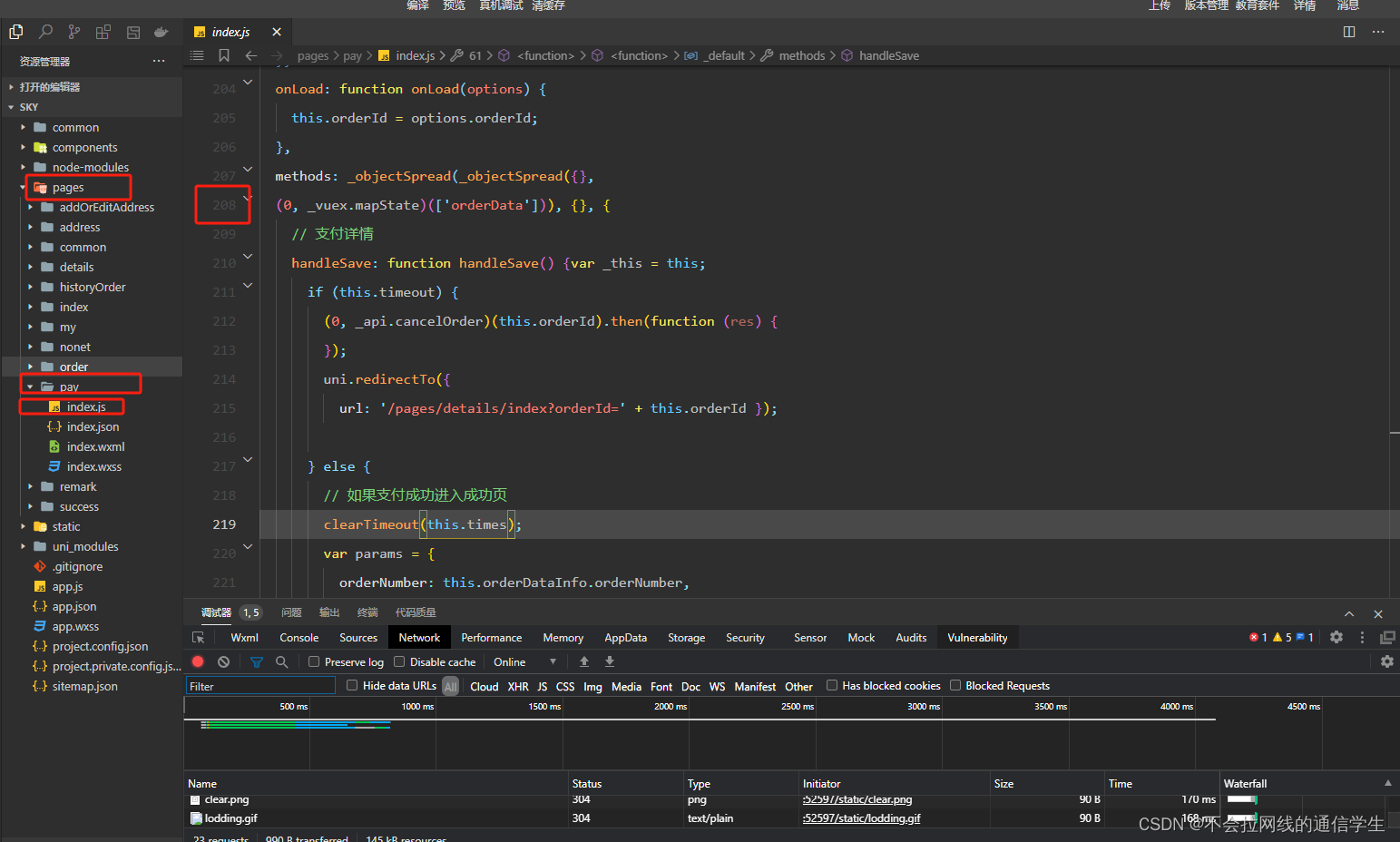Select the All filter type toggle
This screenshot has width=1400, height=842.
pyautogui.click(x=451, y=687)
